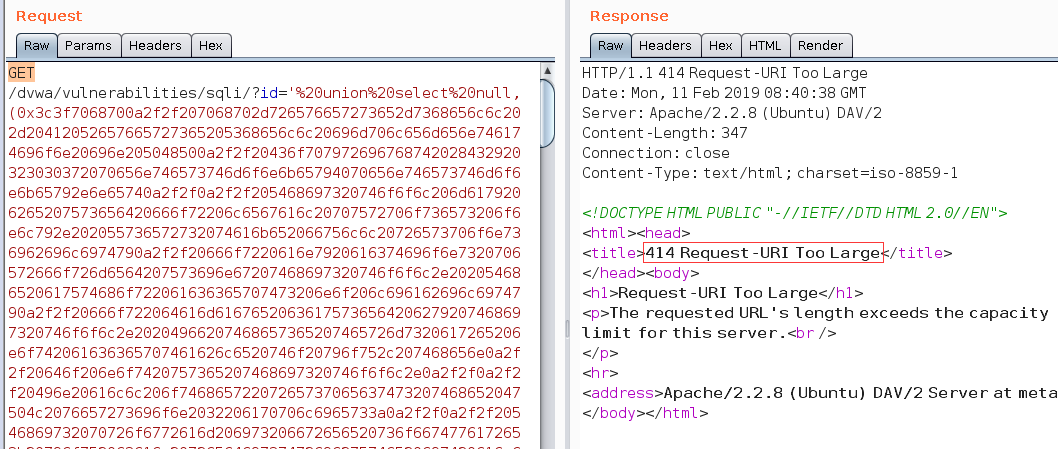
Task: Open the Response HTML tab
Action: (x=765, y=46)
